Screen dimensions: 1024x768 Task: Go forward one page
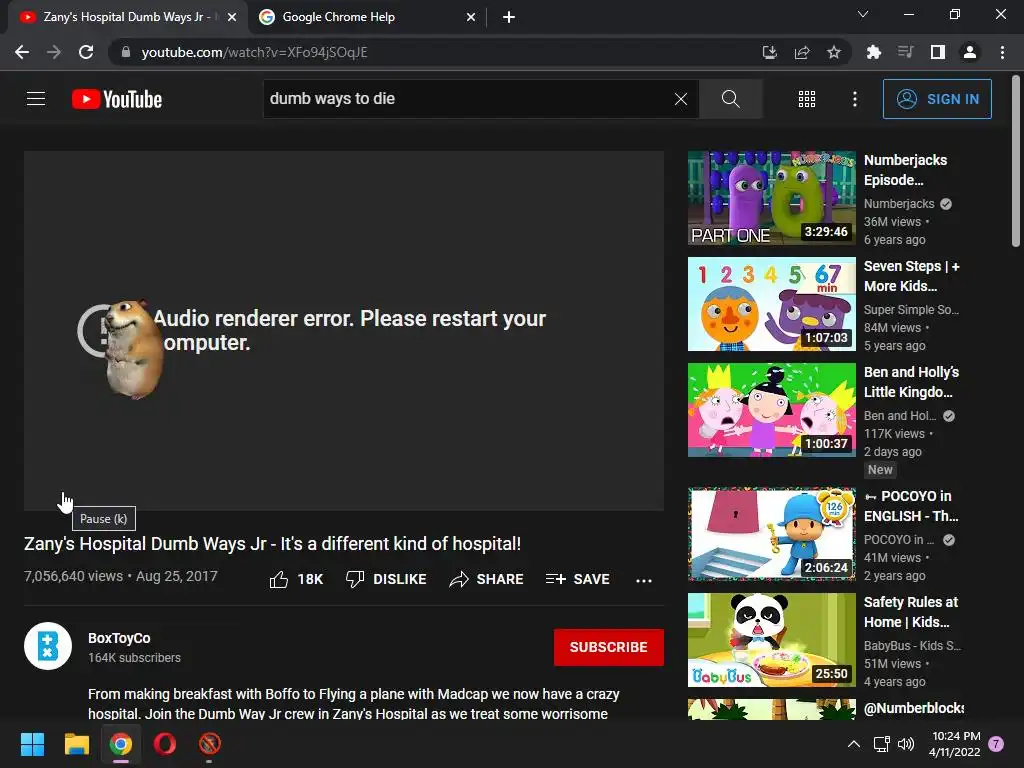[x=54, y=52]
